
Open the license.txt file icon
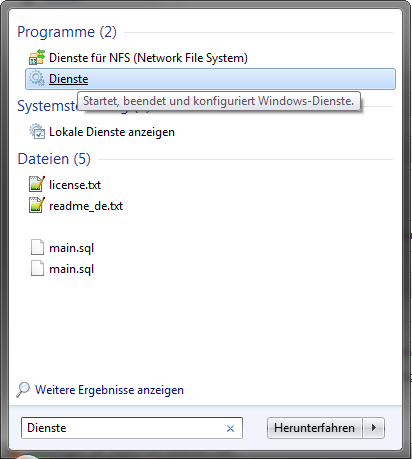click(37, 184)
